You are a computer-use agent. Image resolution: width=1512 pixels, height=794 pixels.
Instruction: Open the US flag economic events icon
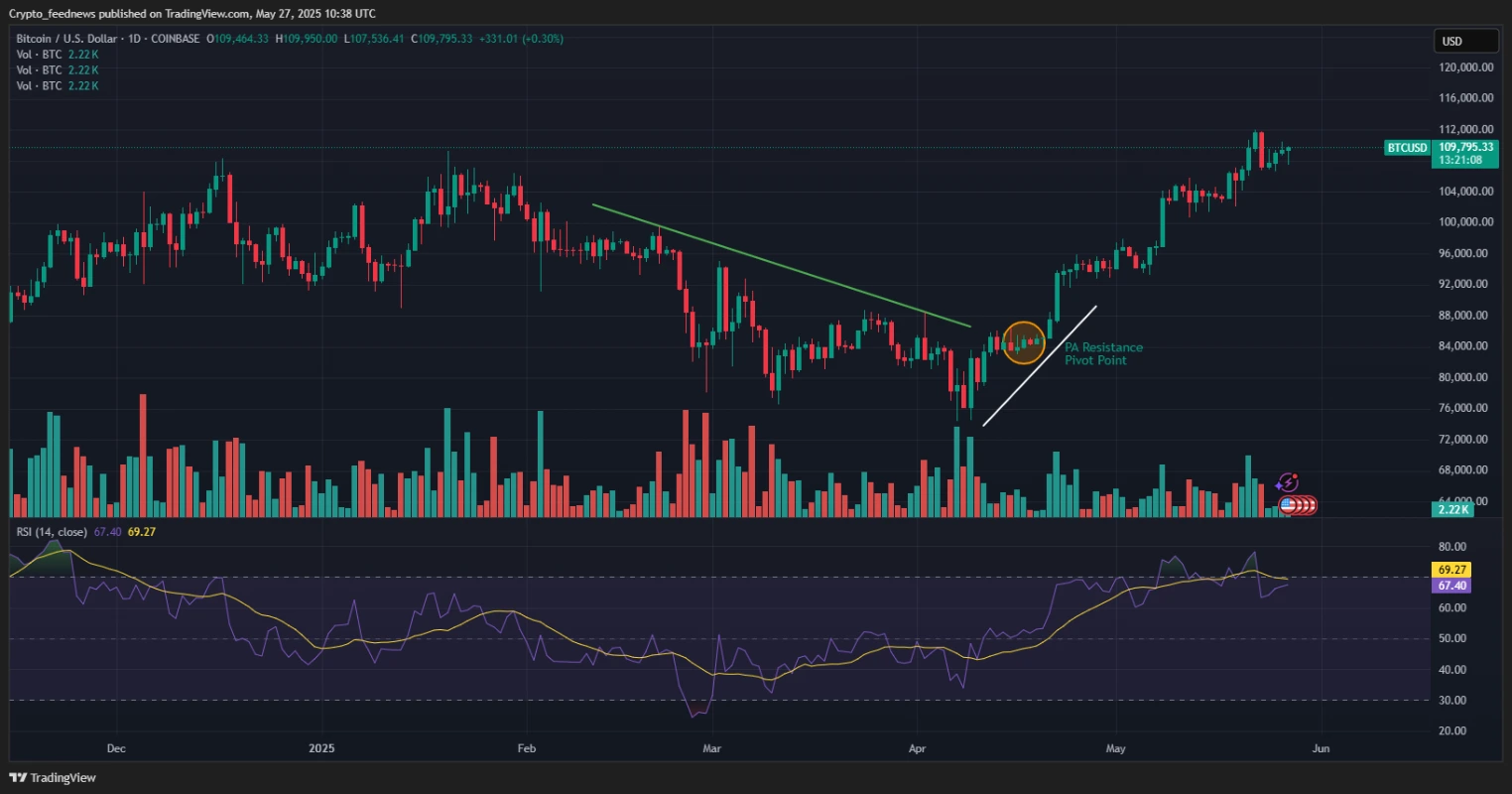click(x=1289, y=505)
